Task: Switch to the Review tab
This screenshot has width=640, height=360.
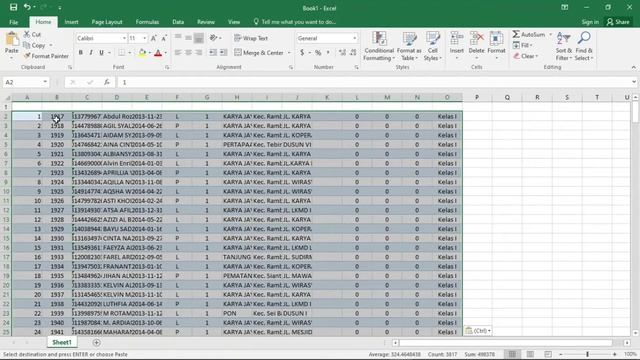Action: click(x=206, y=22)
